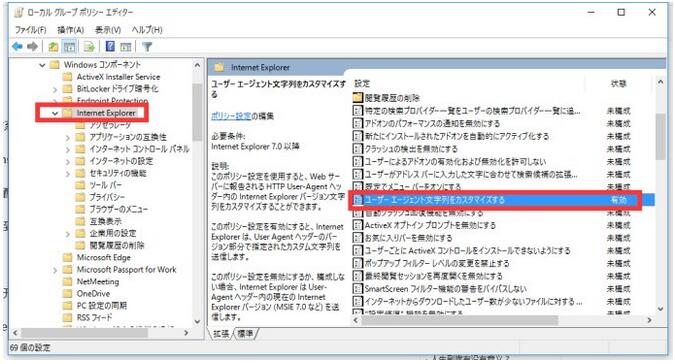Screen dimensions: 675x364
Task: Select ユーザー エージェント文字列をカスタマイズする policy row
Action: [x=503, y=200]
